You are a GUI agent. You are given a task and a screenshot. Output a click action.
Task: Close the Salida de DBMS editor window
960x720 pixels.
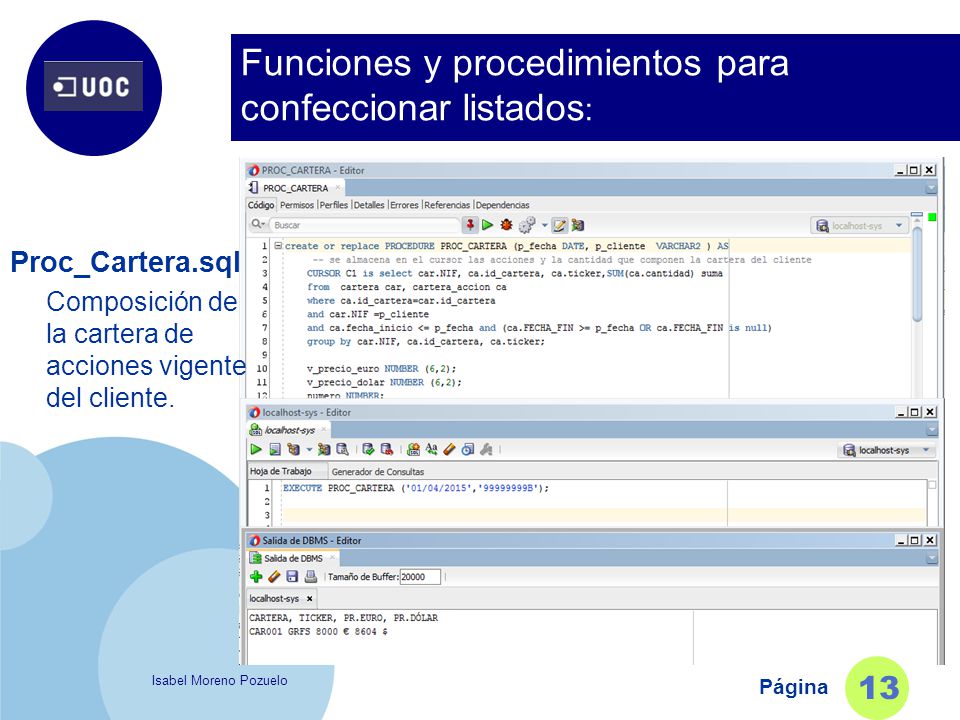click(x=929, y=540)
